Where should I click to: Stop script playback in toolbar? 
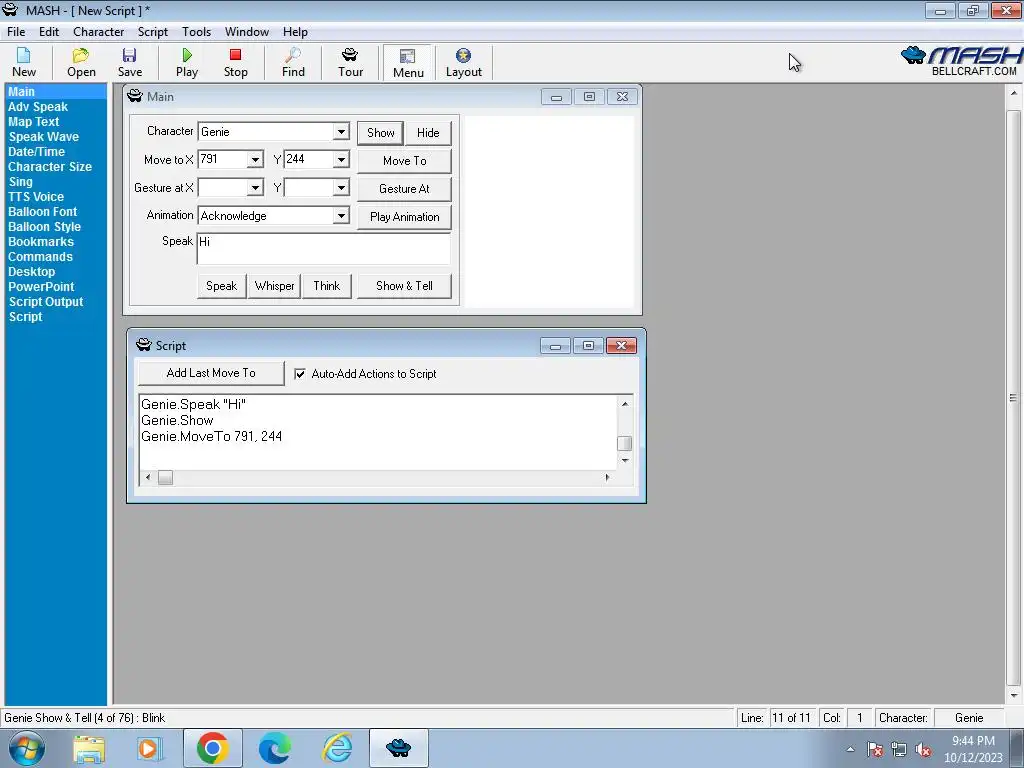[x=236, y=63]
